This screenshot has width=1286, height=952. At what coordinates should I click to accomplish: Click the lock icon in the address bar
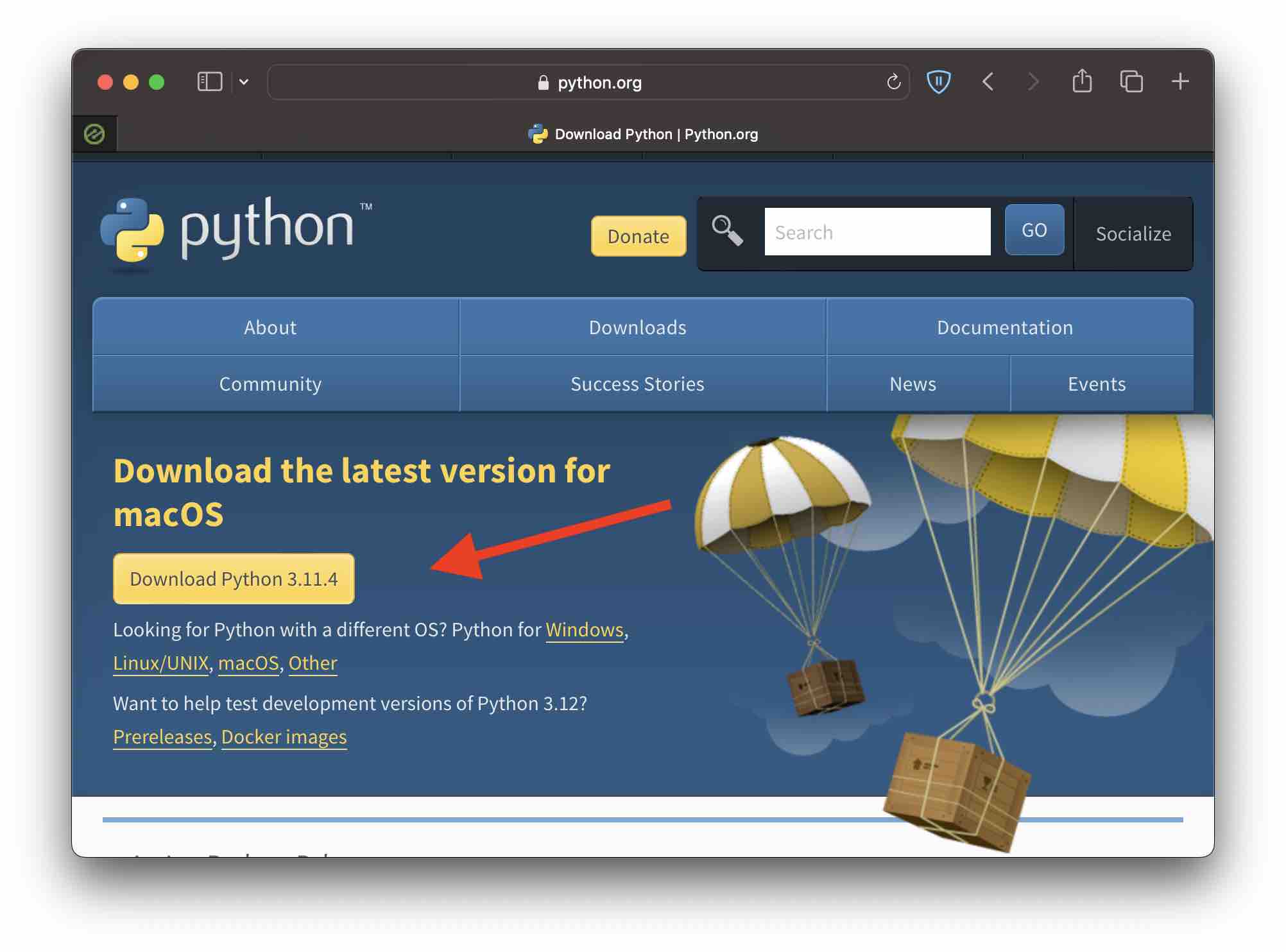click(542, 82)
